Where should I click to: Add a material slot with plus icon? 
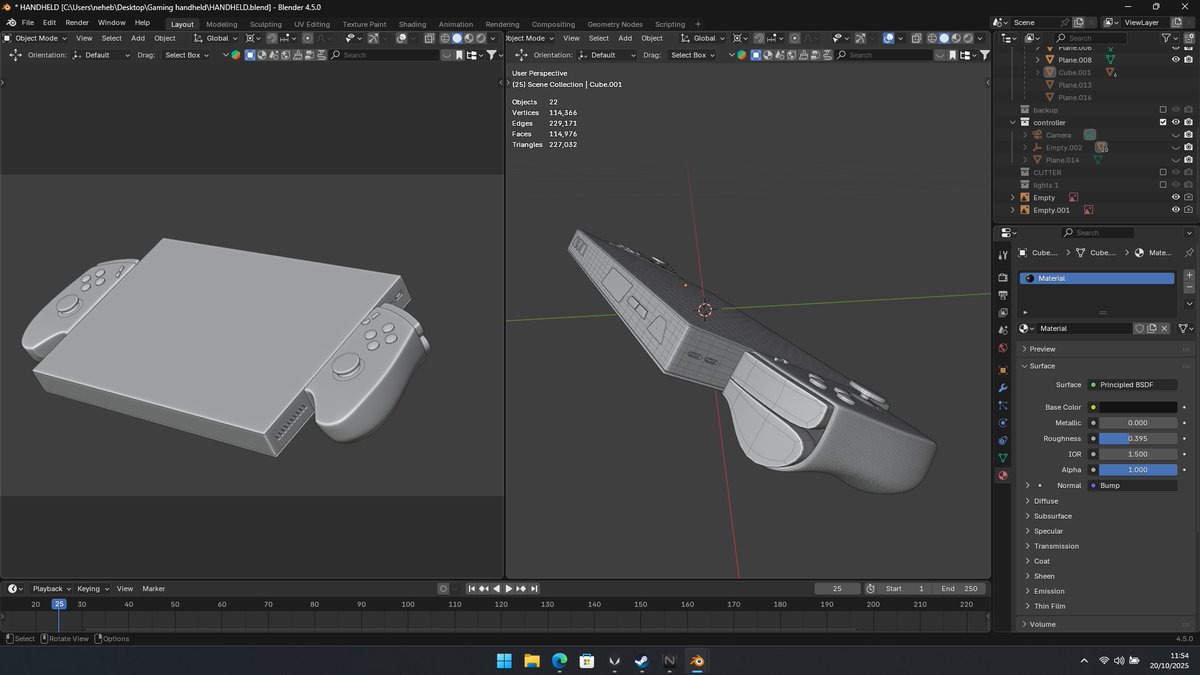click(1189, 275)
